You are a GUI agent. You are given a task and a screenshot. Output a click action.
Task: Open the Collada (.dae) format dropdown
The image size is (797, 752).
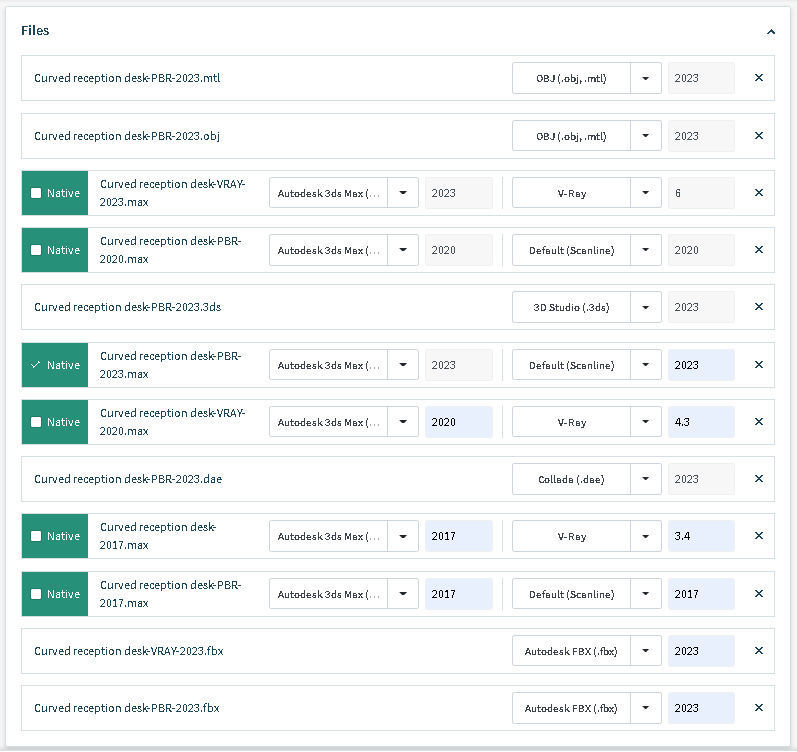coord(646,479)
